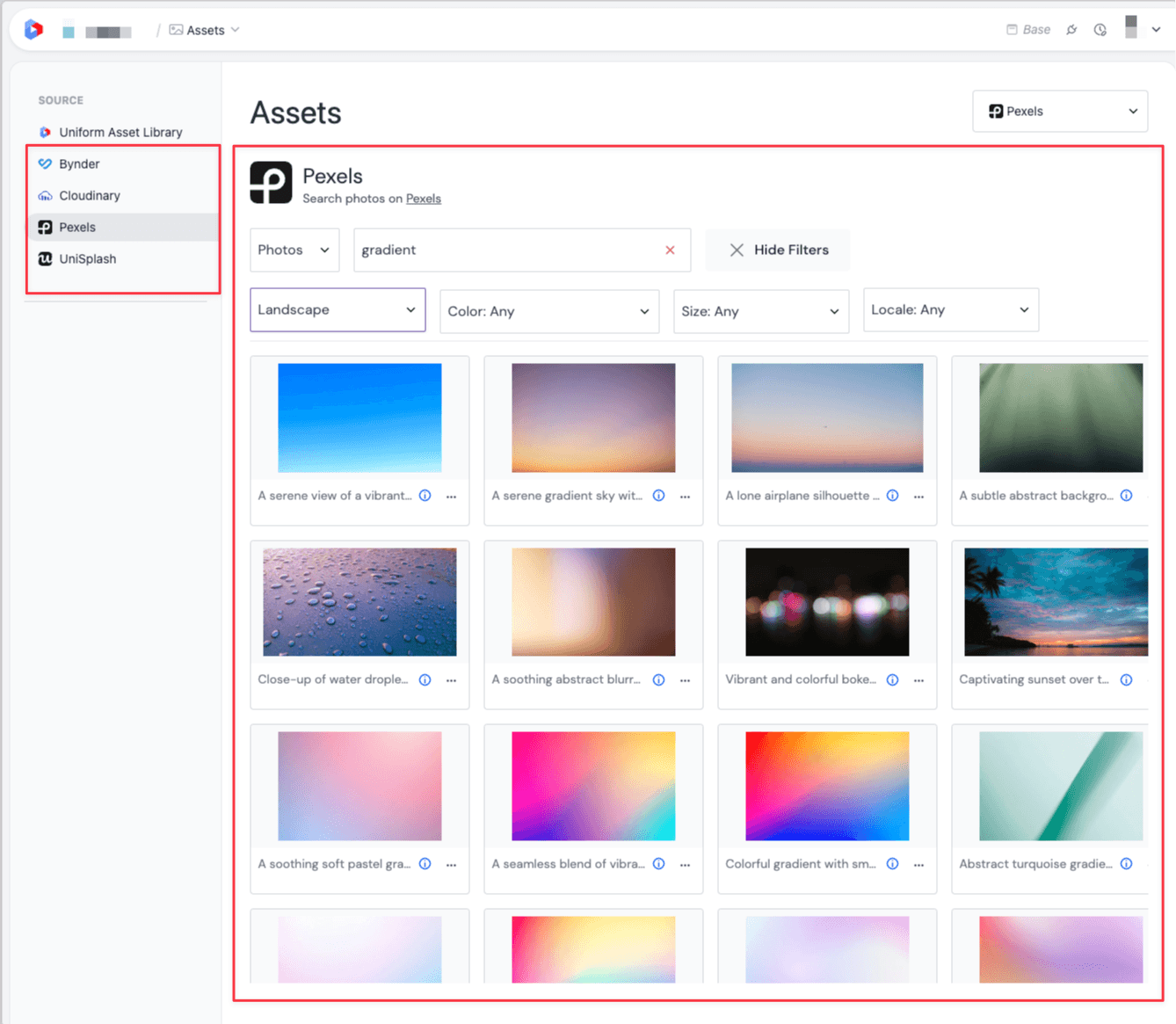Select the Pexels source in sidebar
1176x1024 pixels.
click(x=123, y=227)
